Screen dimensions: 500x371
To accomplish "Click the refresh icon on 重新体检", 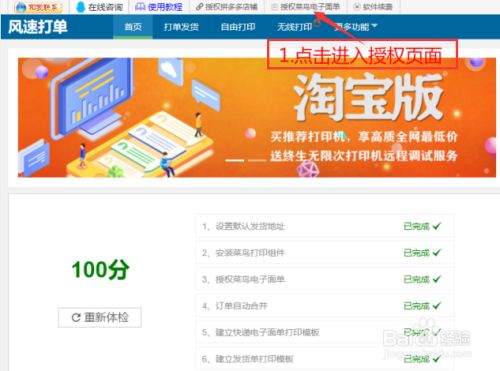I will (76, 318).
